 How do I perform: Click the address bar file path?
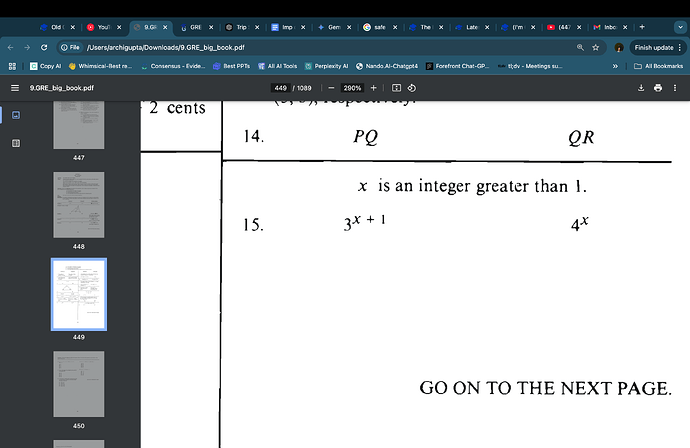tap(165, 48)
